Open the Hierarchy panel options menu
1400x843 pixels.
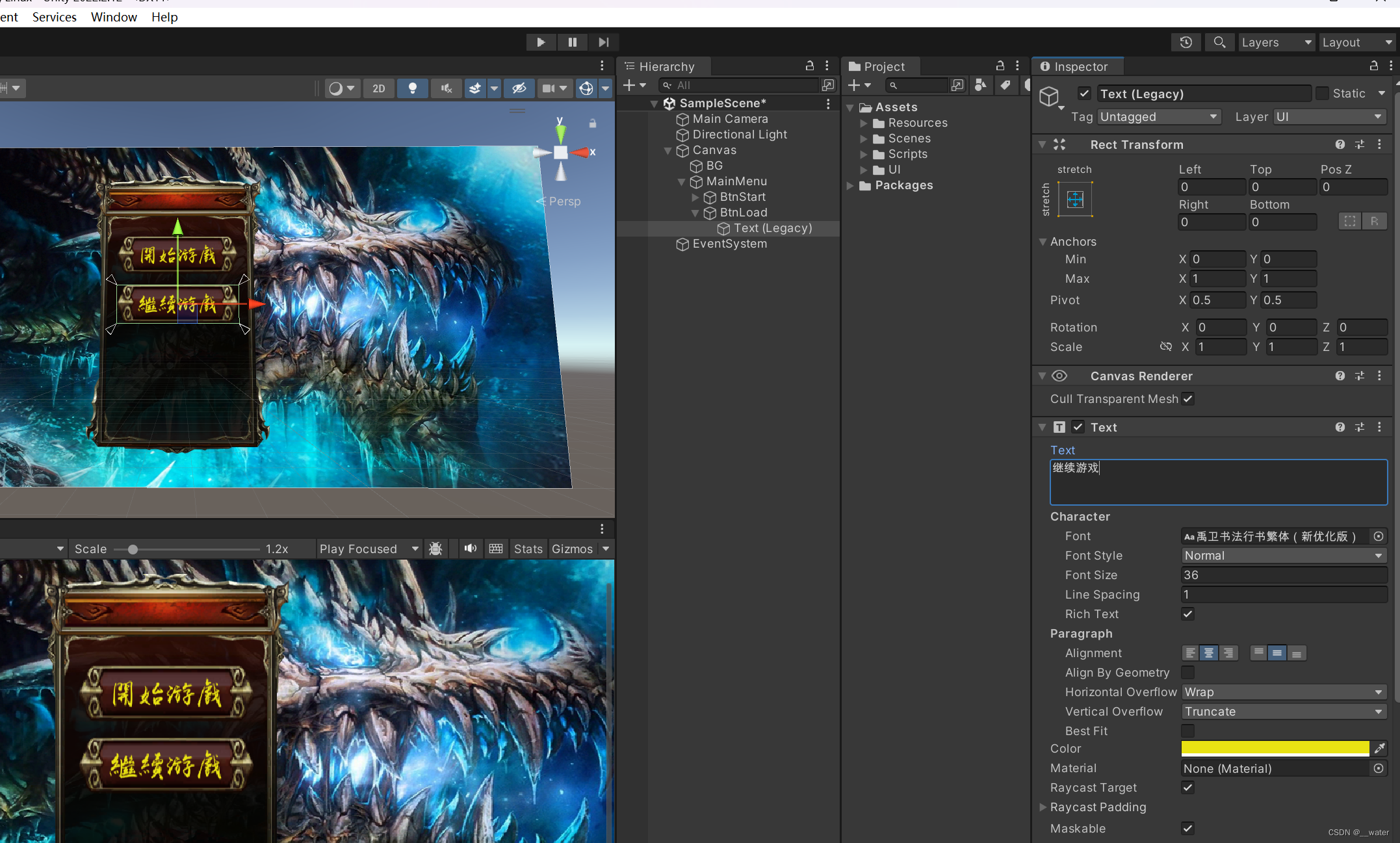(827, 66)
